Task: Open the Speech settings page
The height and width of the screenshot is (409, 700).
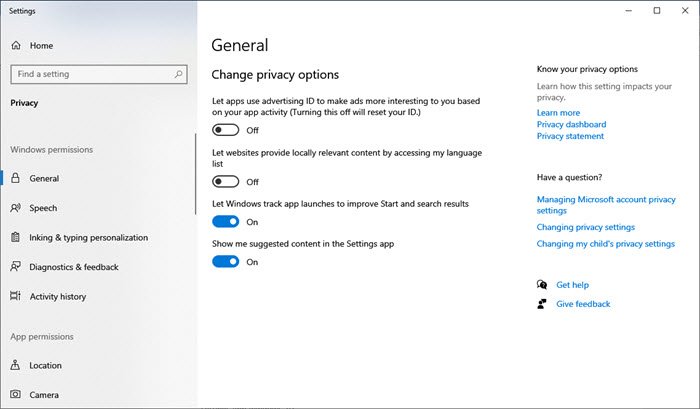Action: (x=43, y=208)
